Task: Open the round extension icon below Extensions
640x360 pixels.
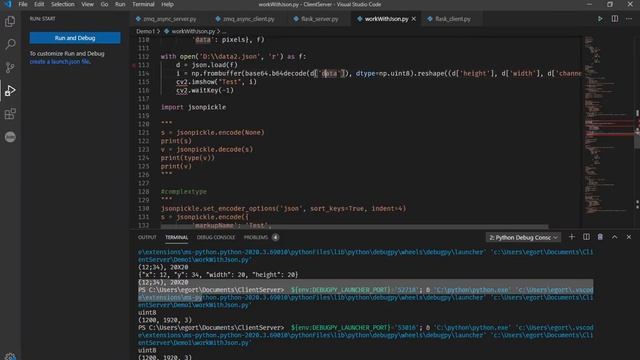Action: pyautogui.click(x=10, y=137)
